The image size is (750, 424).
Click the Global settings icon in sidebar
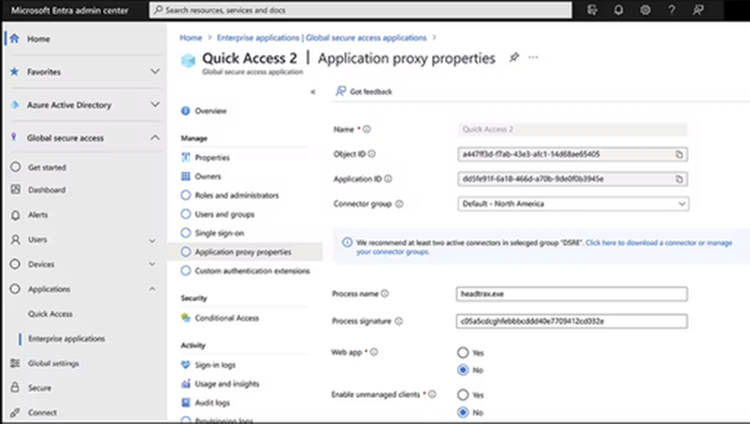(x=15, y=363)
